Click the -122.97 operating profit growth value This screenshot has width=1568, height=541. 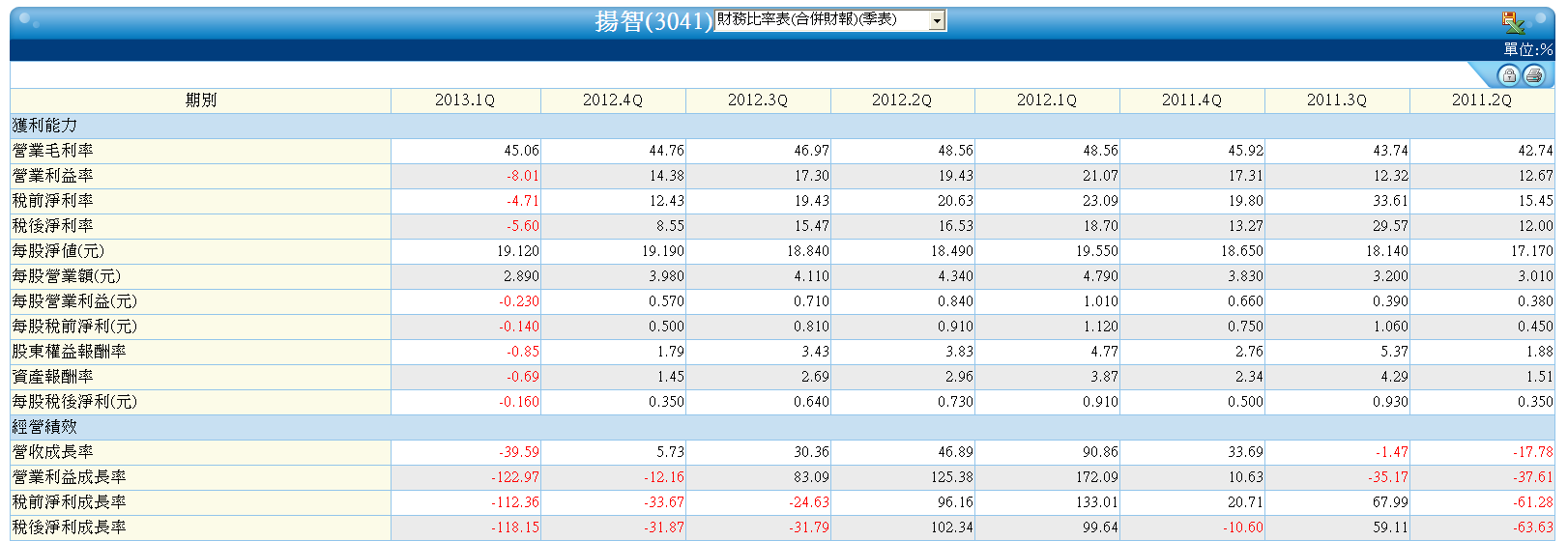pyautogui.click(x=515, y=477)
